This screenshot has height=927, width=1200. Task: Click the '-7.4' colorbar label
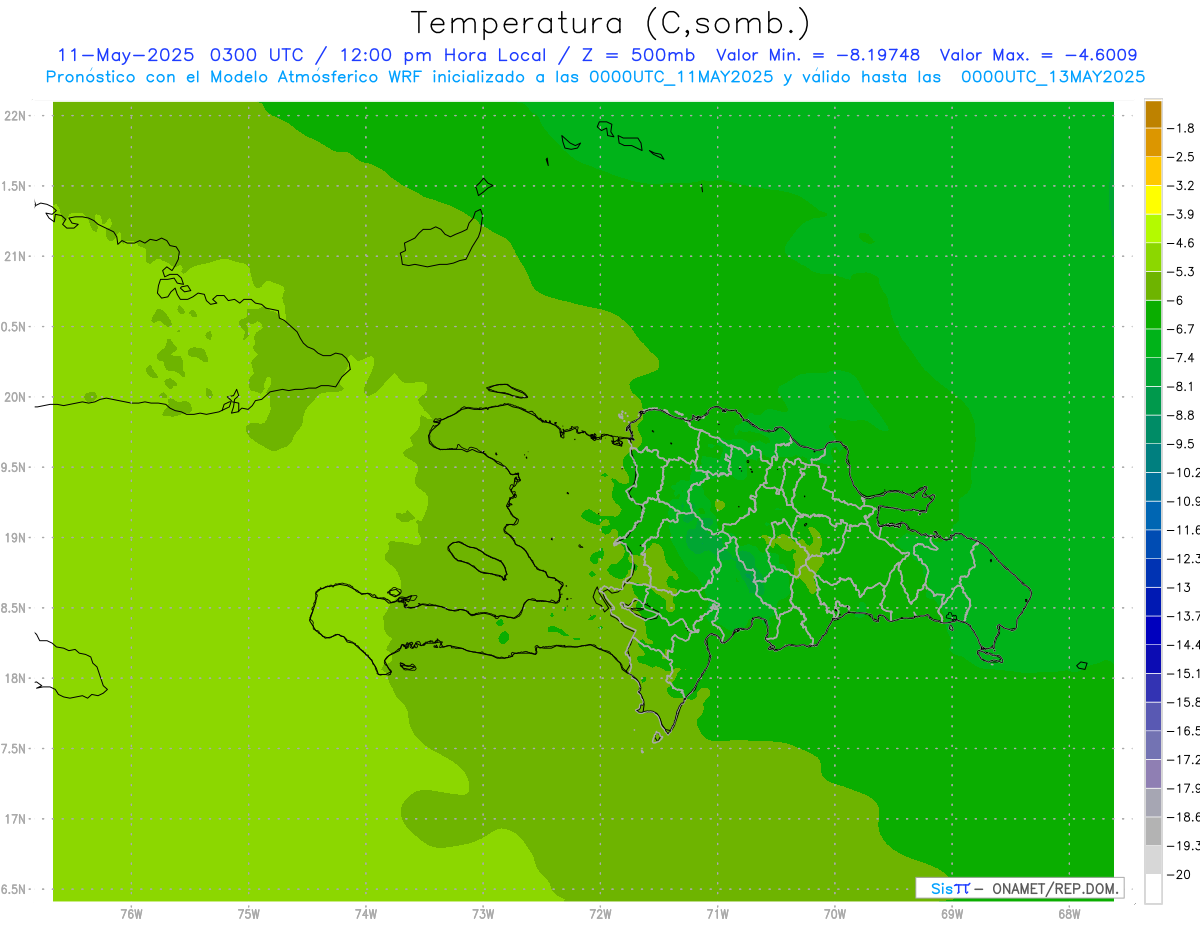pyautogui.click(x=1180, y=358)
